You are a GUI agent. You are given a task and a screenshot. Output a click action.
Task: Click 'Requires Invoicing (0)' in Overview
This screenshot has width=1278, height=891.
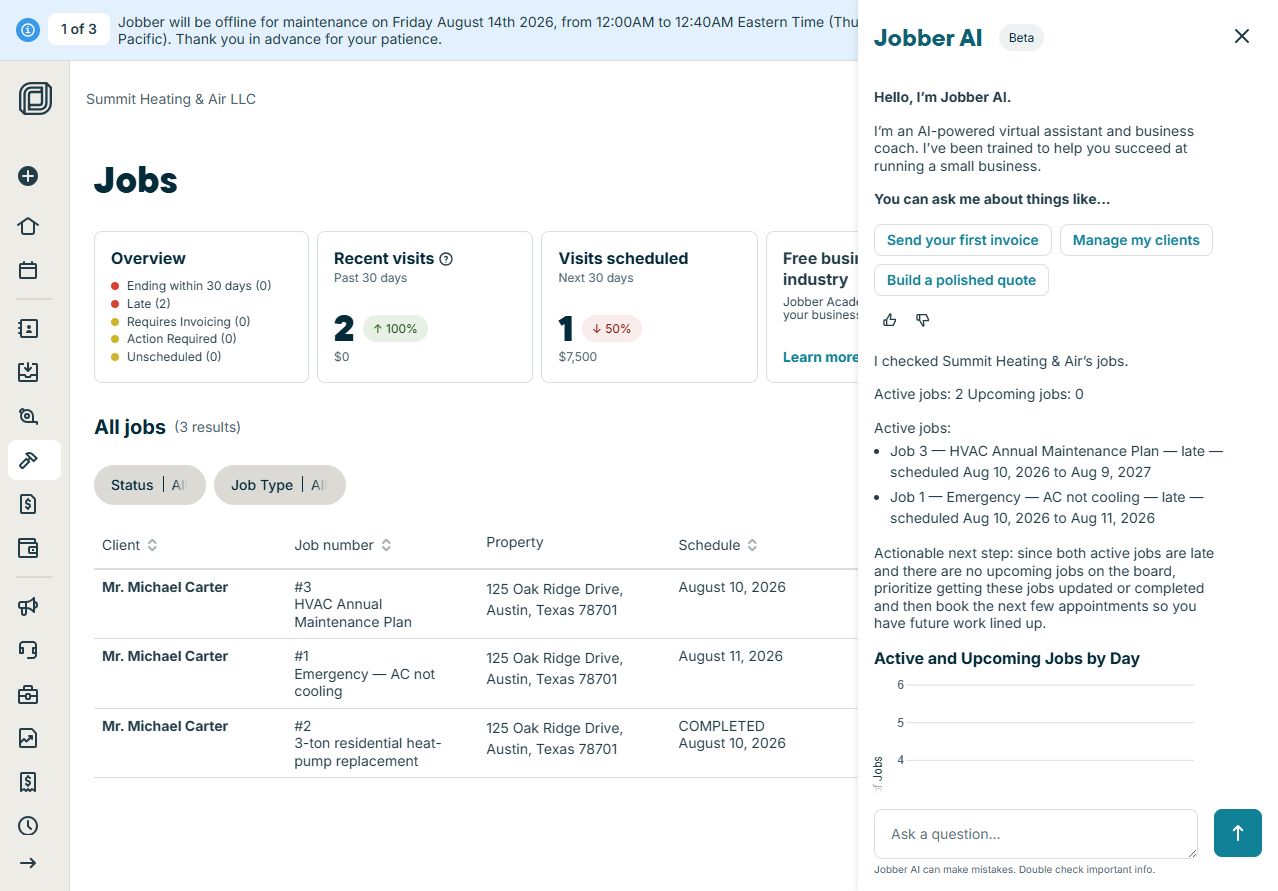(189, 322)
